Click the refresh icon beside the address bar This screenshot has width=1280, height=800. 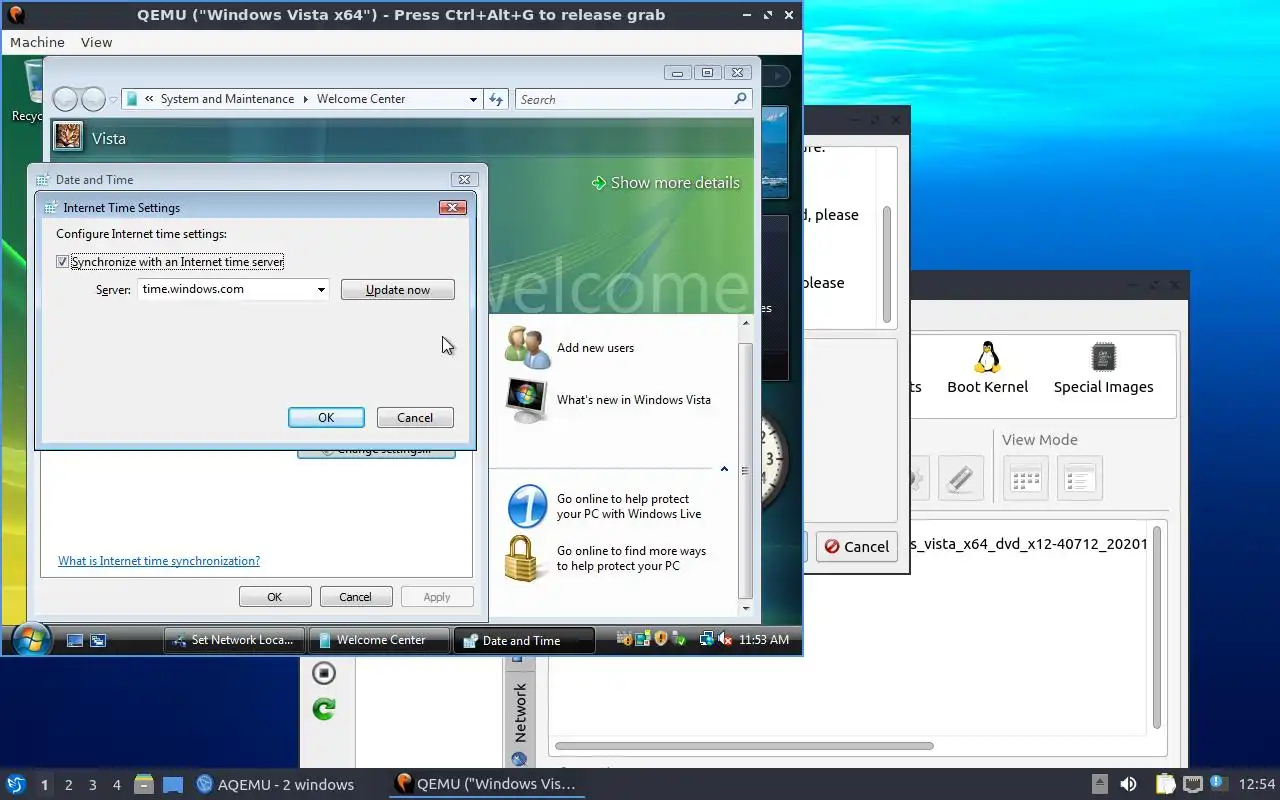point(496,99)
